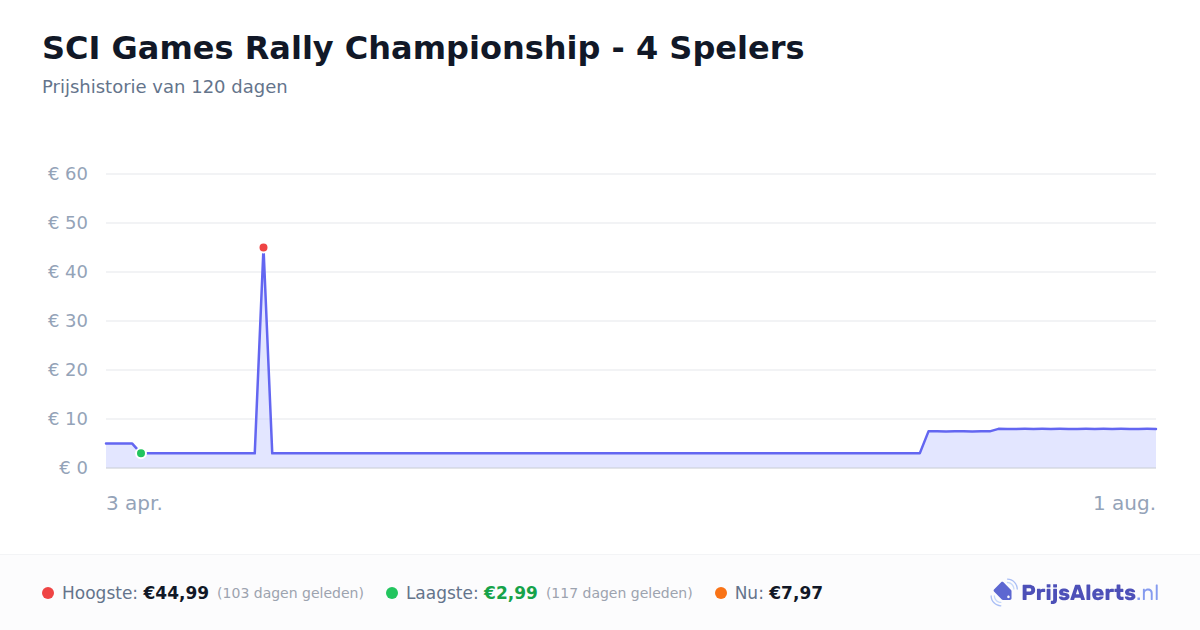The image size is (1200, 630).
Task: Click the € 30 axis label
Action: [68, 321]
